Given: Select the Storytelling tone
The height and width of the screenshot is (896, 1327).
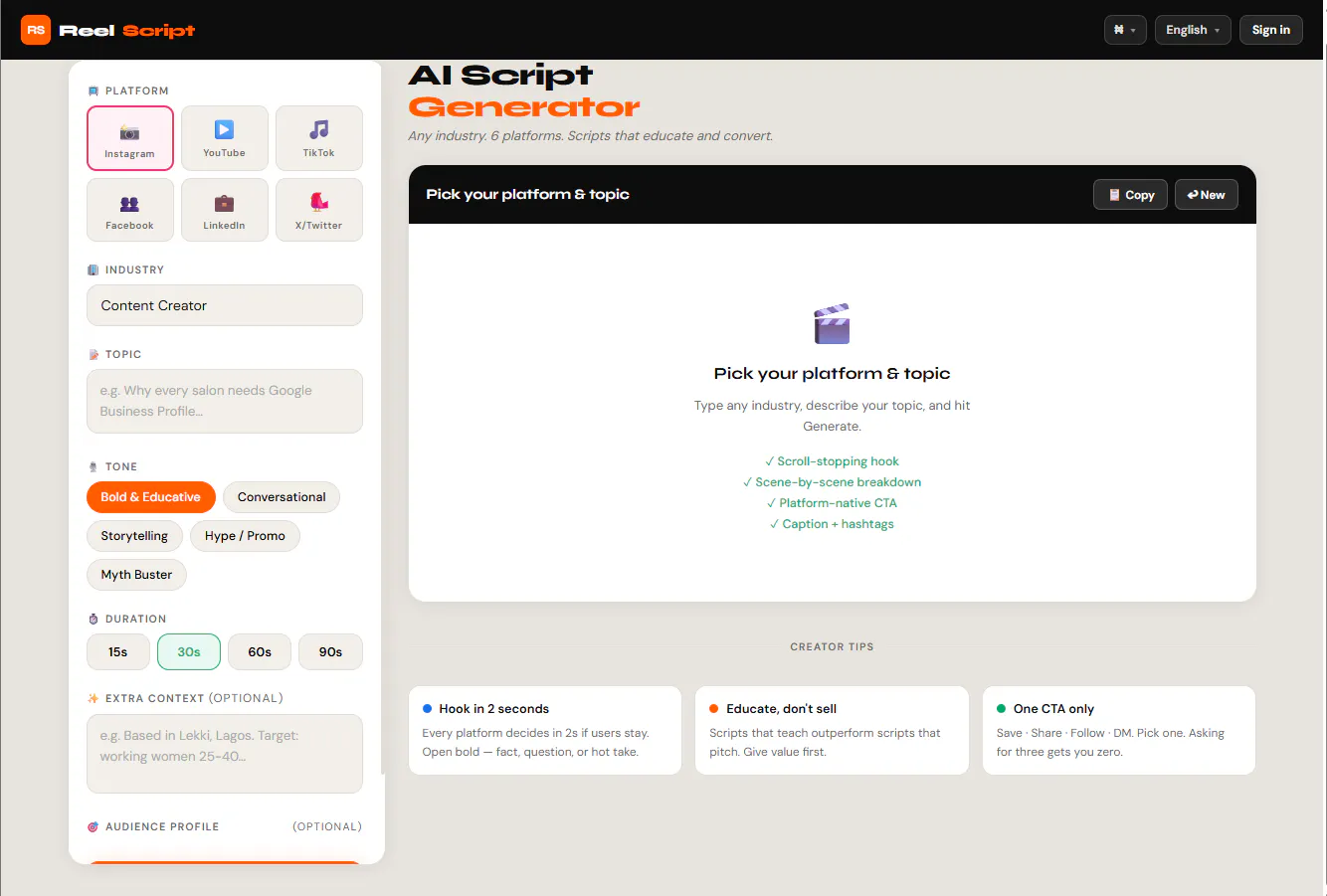Looking at the screenshot, I should pyautogui.click(x=134, y=536).
